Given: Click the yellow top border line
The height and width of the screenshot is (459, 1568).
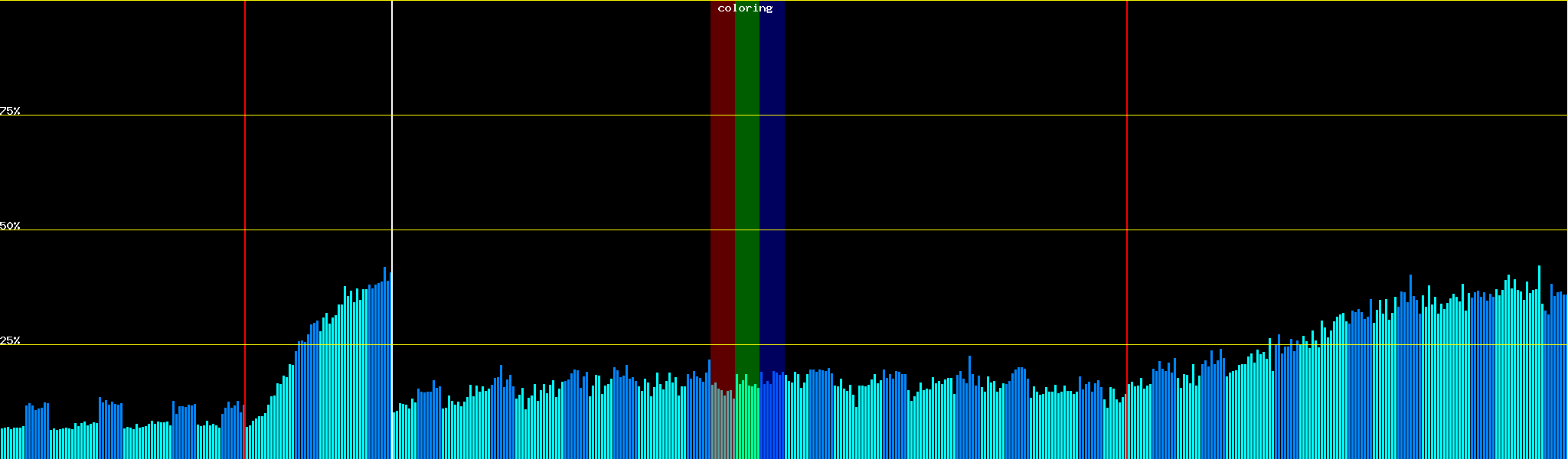Looking at the screenshot, I should pos(919,1).
